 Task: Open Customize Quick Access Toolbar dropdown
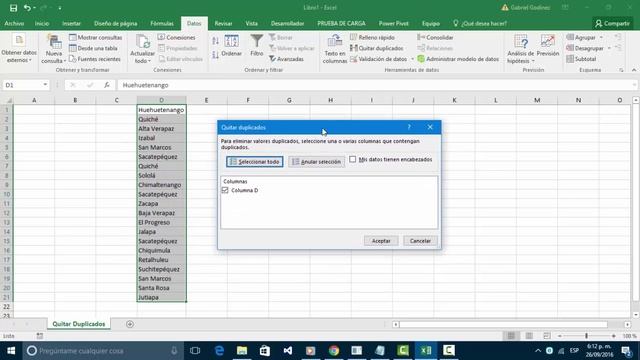click(x=60, y=8)
